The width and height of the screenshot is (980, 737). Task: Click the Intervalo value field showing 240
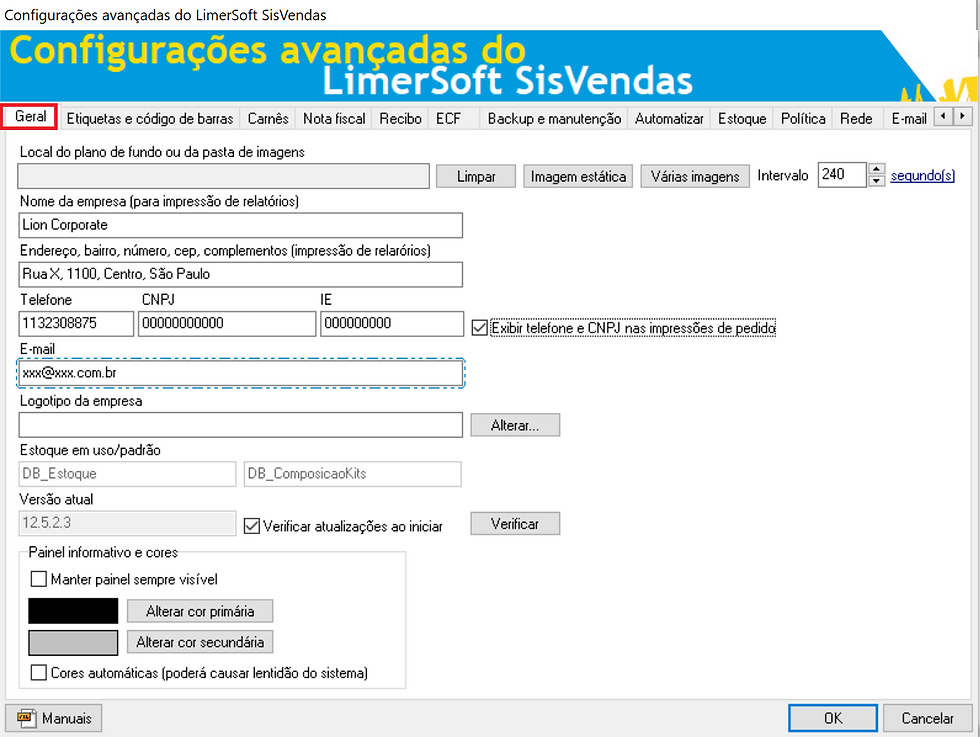point(842,174)
